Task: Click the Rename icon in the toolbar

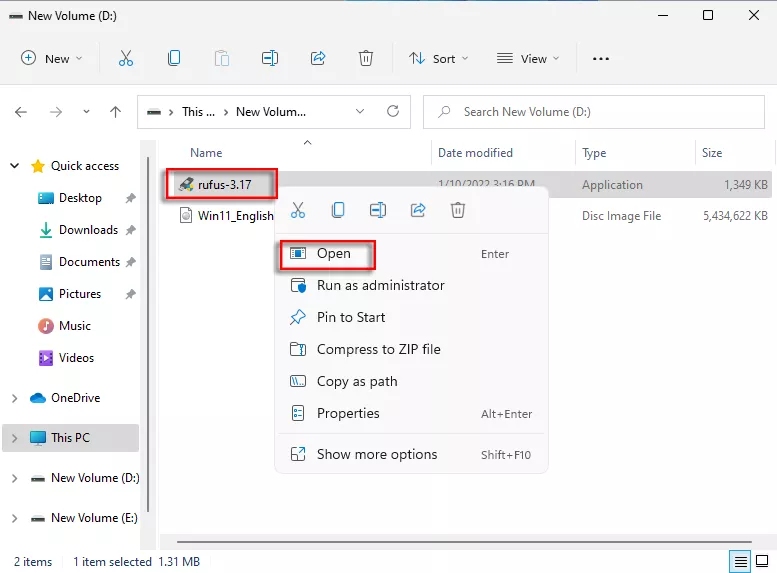Action: click(270, 59)
